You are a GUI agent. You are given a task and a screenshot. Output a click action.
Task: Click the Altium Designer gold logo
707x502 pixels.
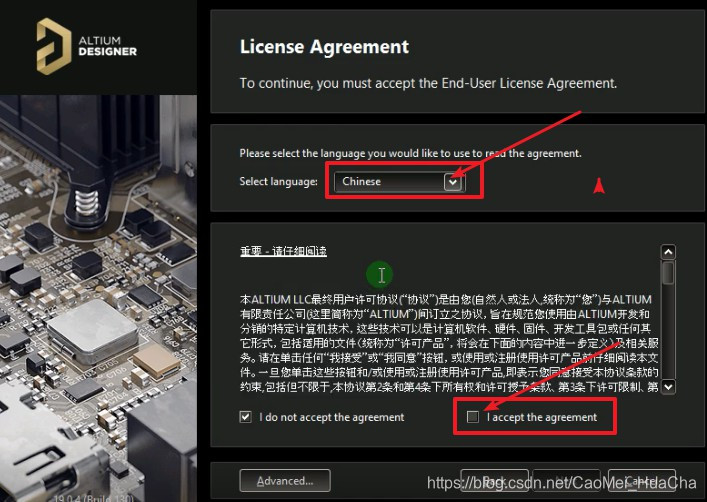pyautogui.click(x=54, y=46)
